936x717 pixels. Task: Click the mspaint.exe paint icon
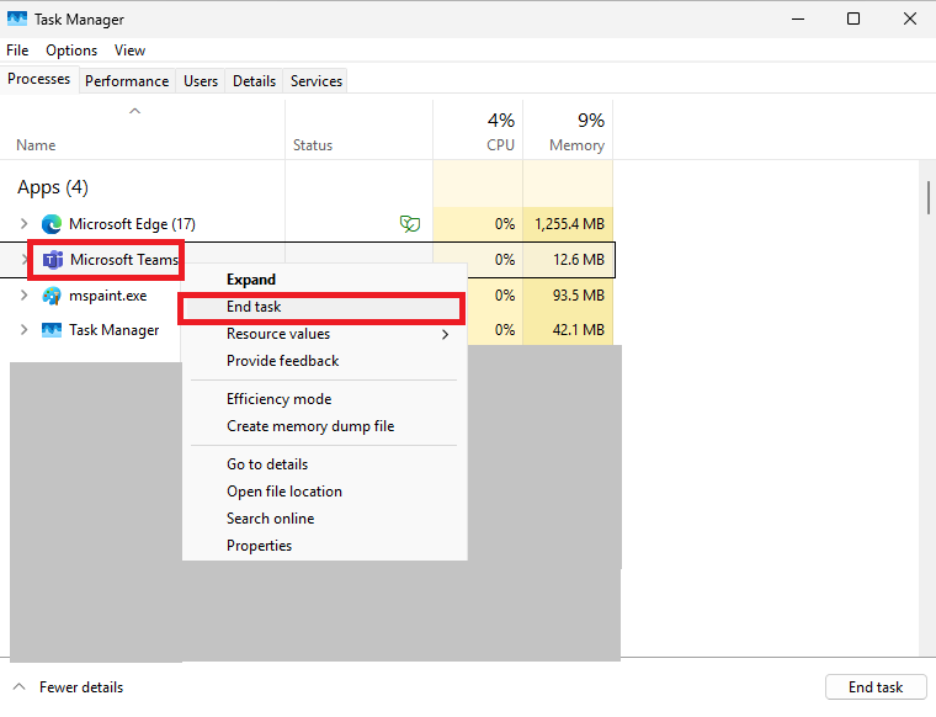click(x=52, y=296)
